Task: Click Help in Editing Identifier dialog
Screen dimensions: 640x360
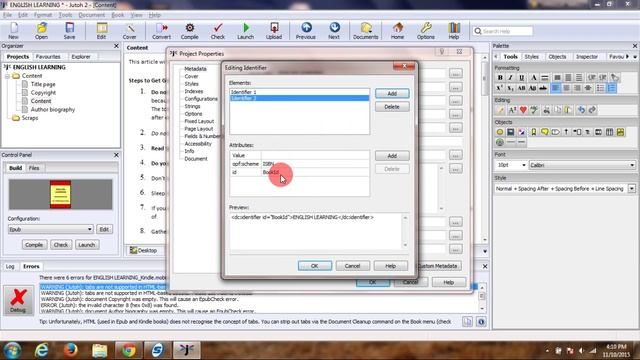Action: [391, 266]
